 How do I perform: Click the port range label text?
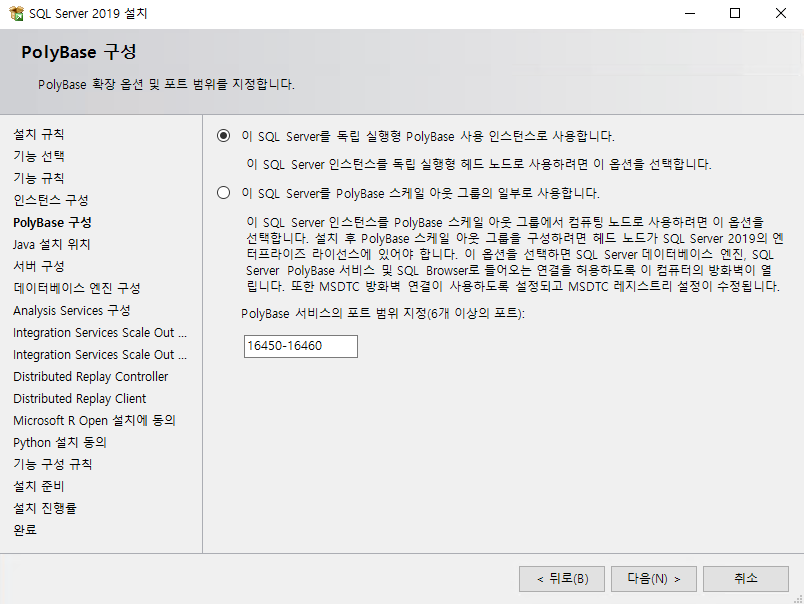[383, 313]
